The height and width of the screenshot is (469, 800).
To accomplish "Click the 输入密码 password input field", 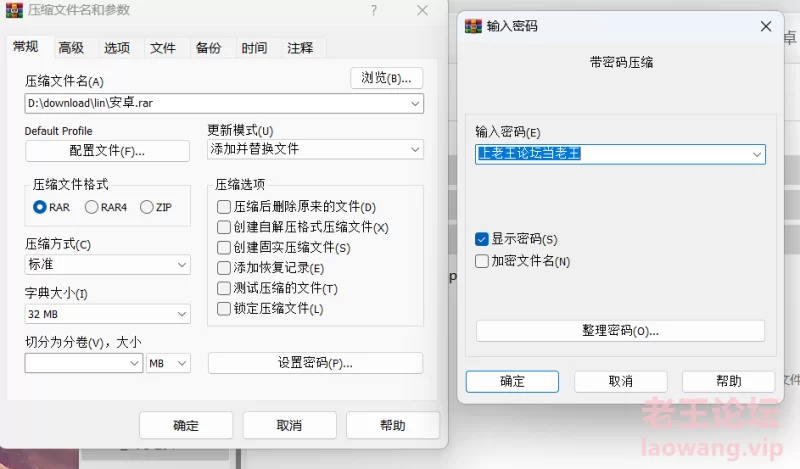I will (612, 154).
